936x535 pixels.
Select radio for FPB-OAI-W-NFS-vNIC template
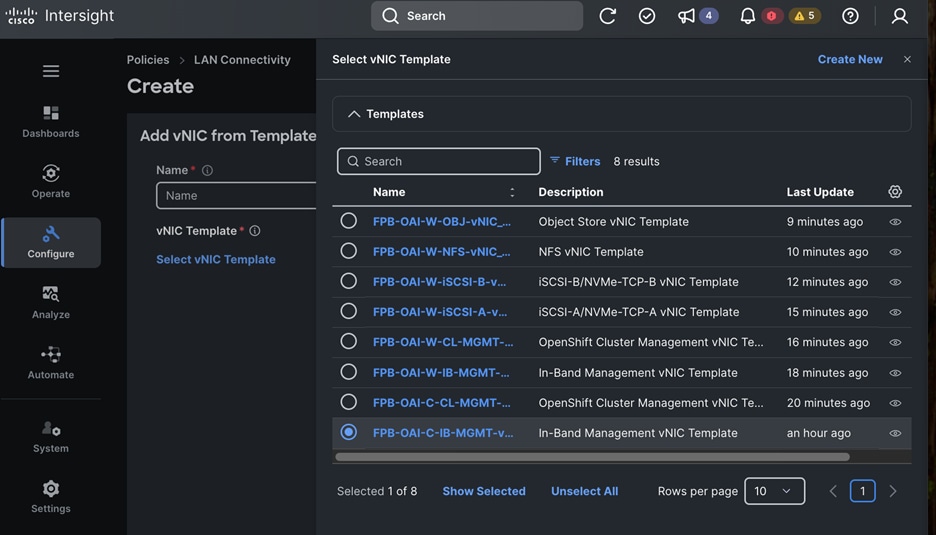349,251
